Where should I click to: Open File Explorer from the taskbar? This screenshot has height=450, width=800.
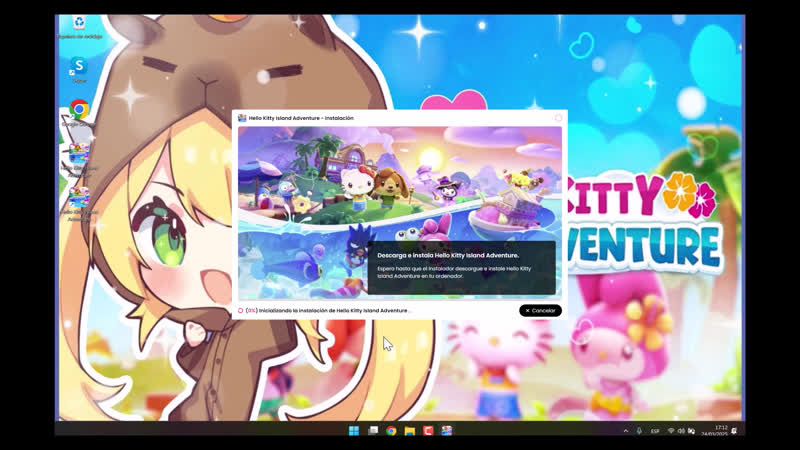tap(410, 431)
